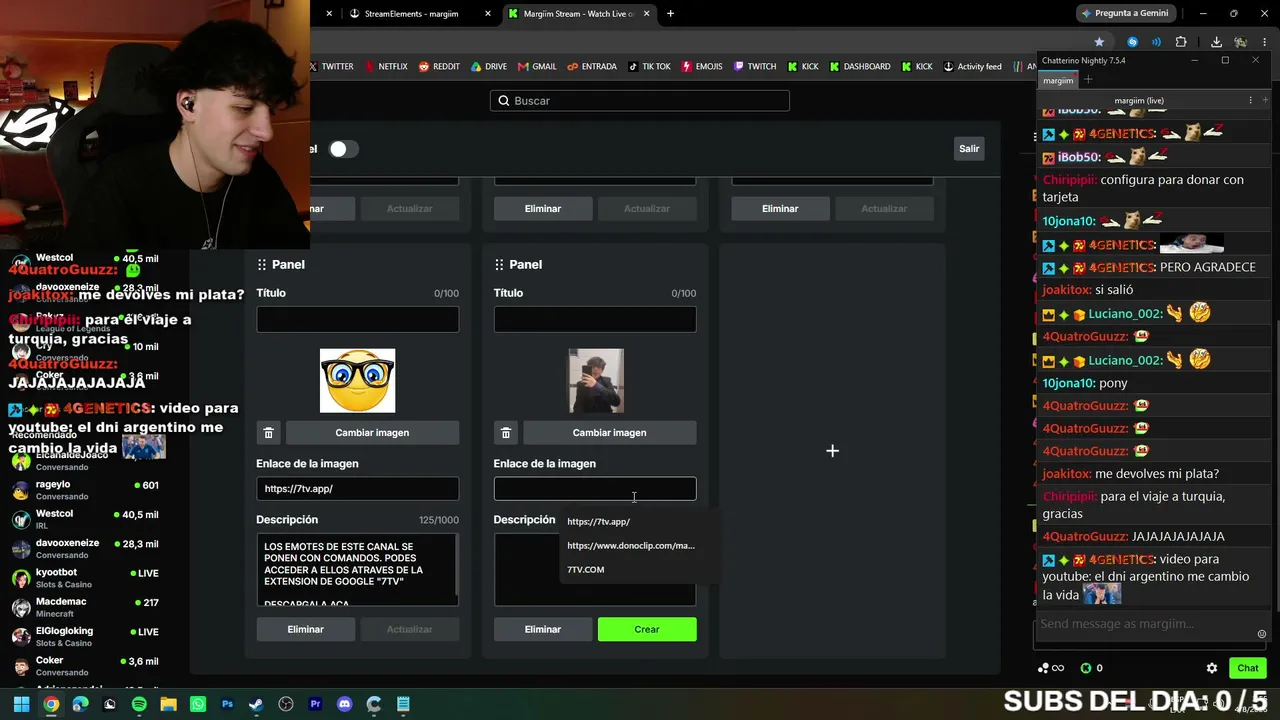Click Eliminar in the 7tv panel

pos(306,630)
